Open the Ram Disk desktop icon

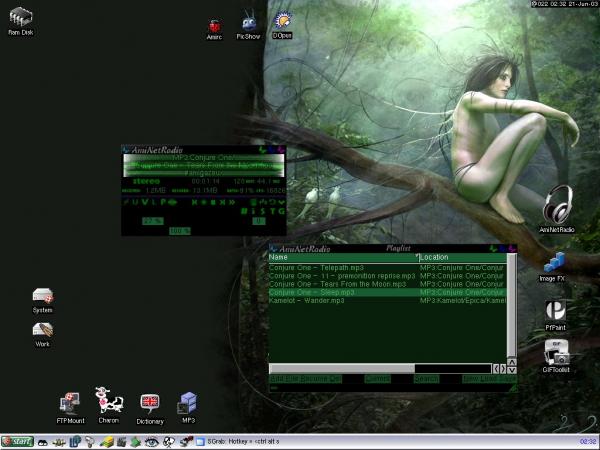21,21
